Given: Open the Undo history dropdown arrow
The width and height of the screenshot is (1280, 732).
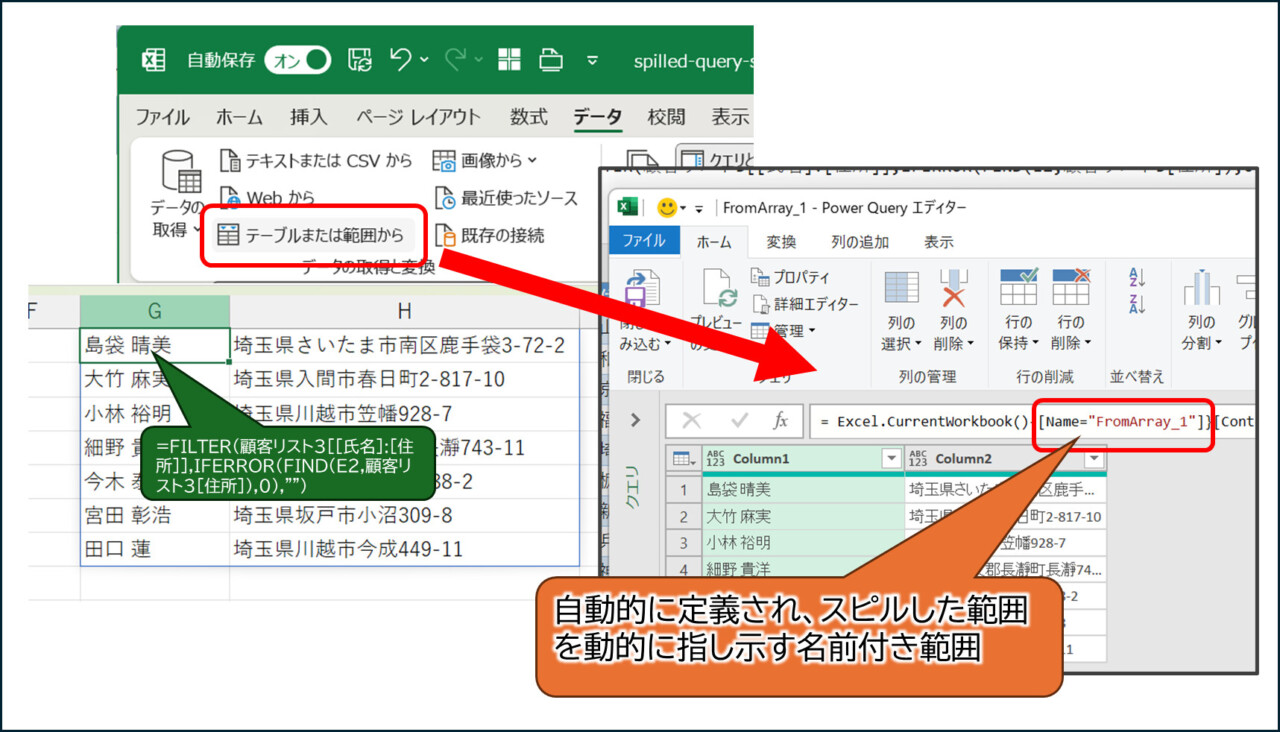Looking at the screenshot, I should [x=424, y=61].
